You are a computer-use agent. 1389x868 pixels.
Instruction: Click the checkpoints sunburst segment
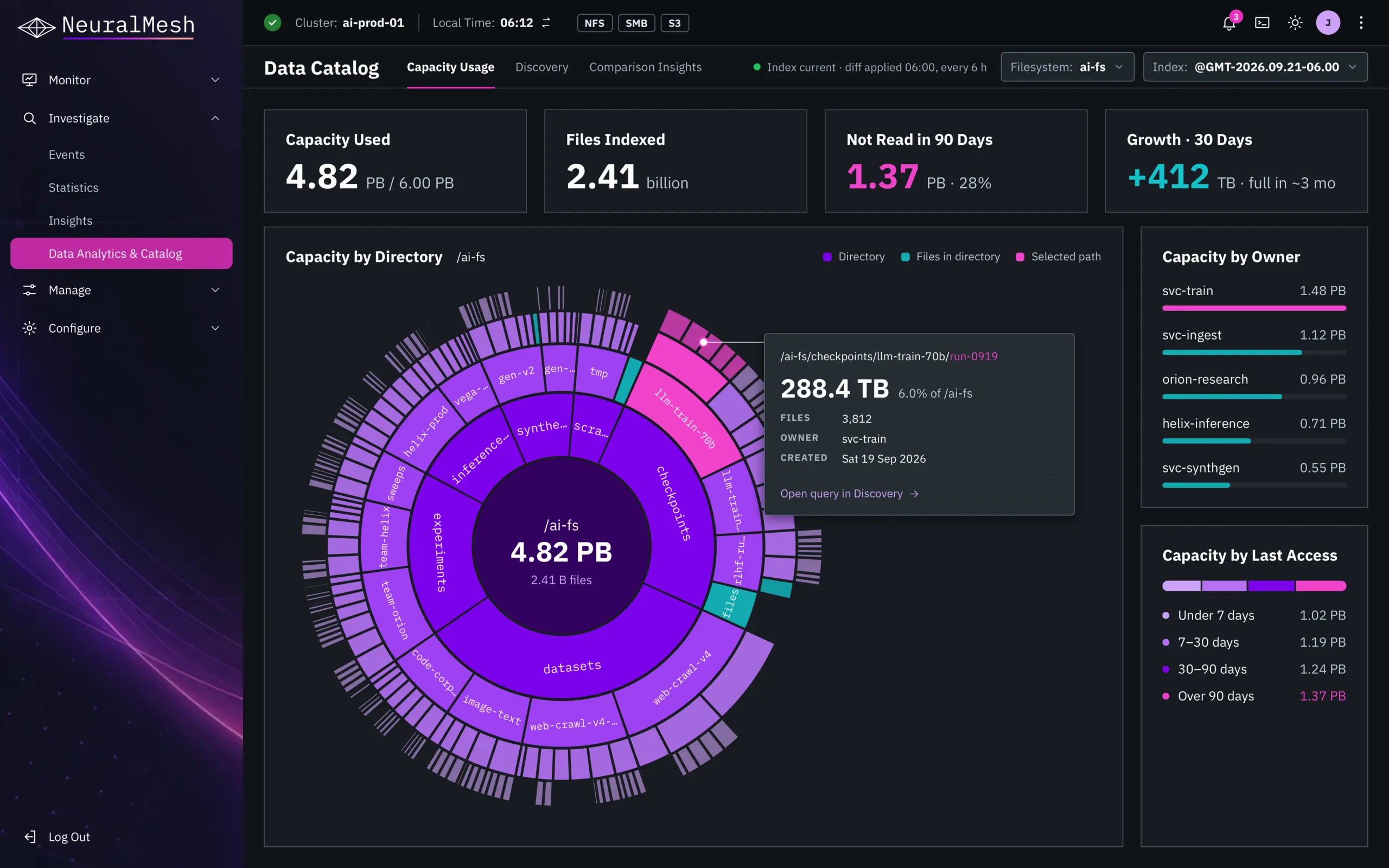(673, 503)
